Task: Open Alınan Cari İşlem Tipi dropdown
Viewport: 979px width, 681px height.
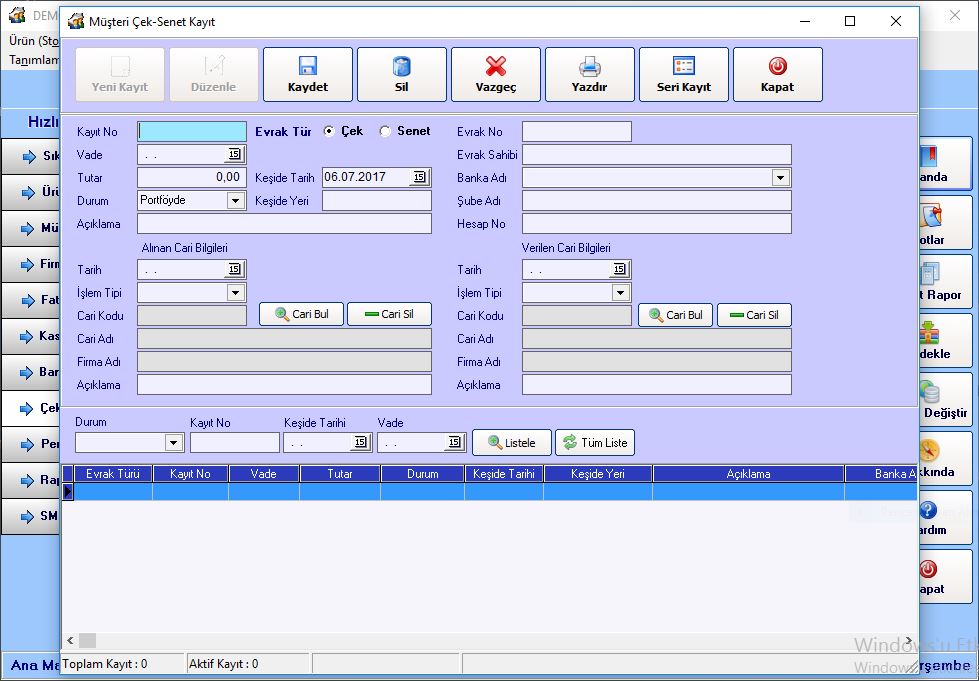Action: tap(235, 293)
